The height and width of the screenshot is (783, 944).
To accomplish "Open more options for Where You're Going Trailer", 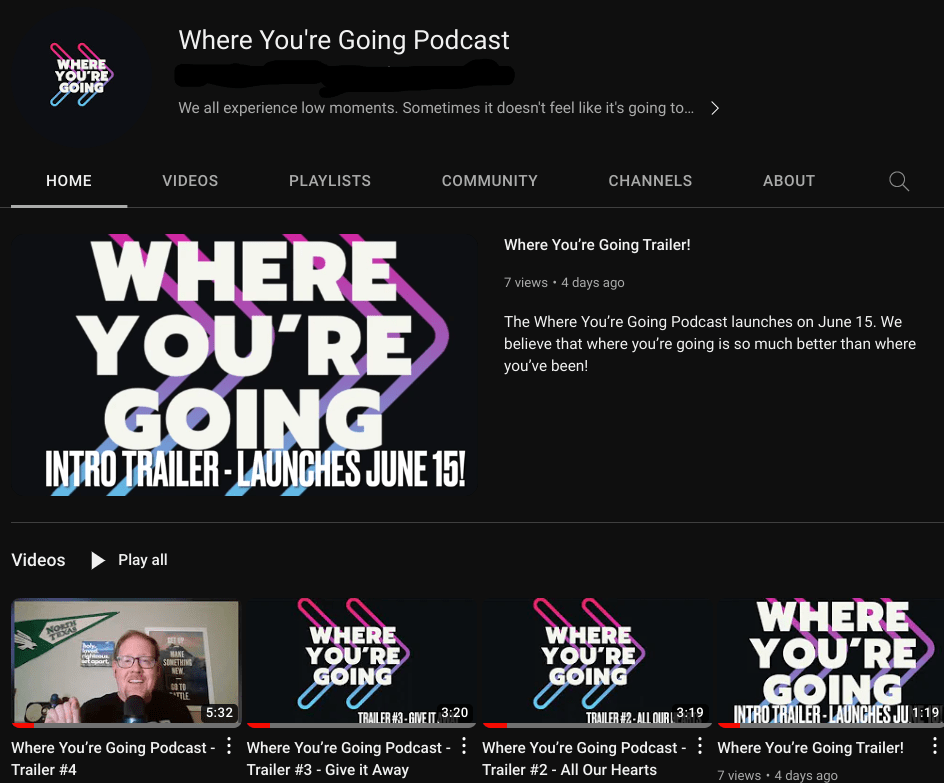I will [934, 747].
